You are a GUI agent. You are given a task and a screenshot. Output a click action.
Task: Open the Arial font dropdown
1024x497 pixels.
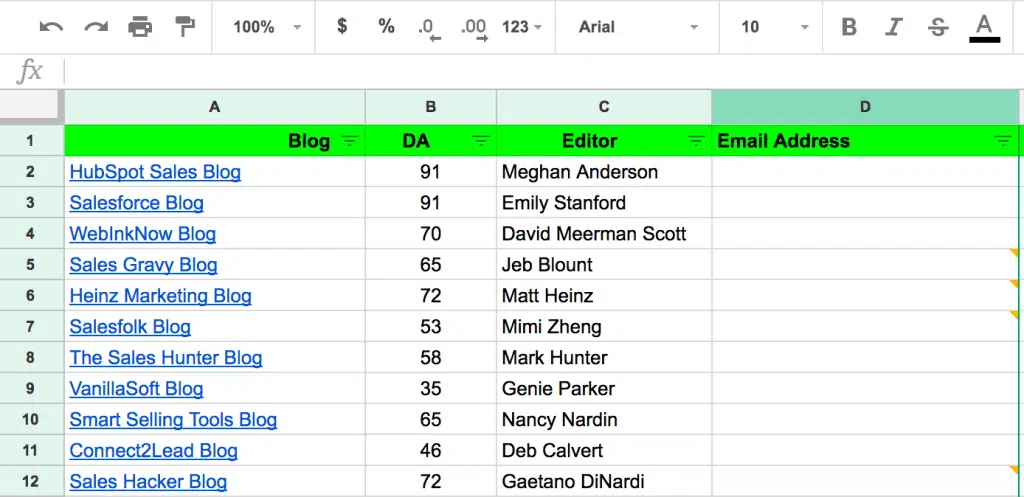[x=635, y=27]
